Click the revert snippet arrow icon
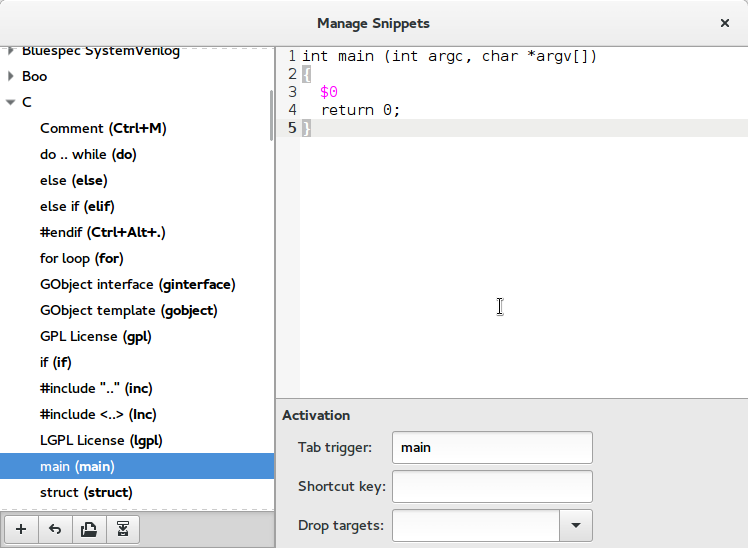The image size is (748, 548). point(55,529)
